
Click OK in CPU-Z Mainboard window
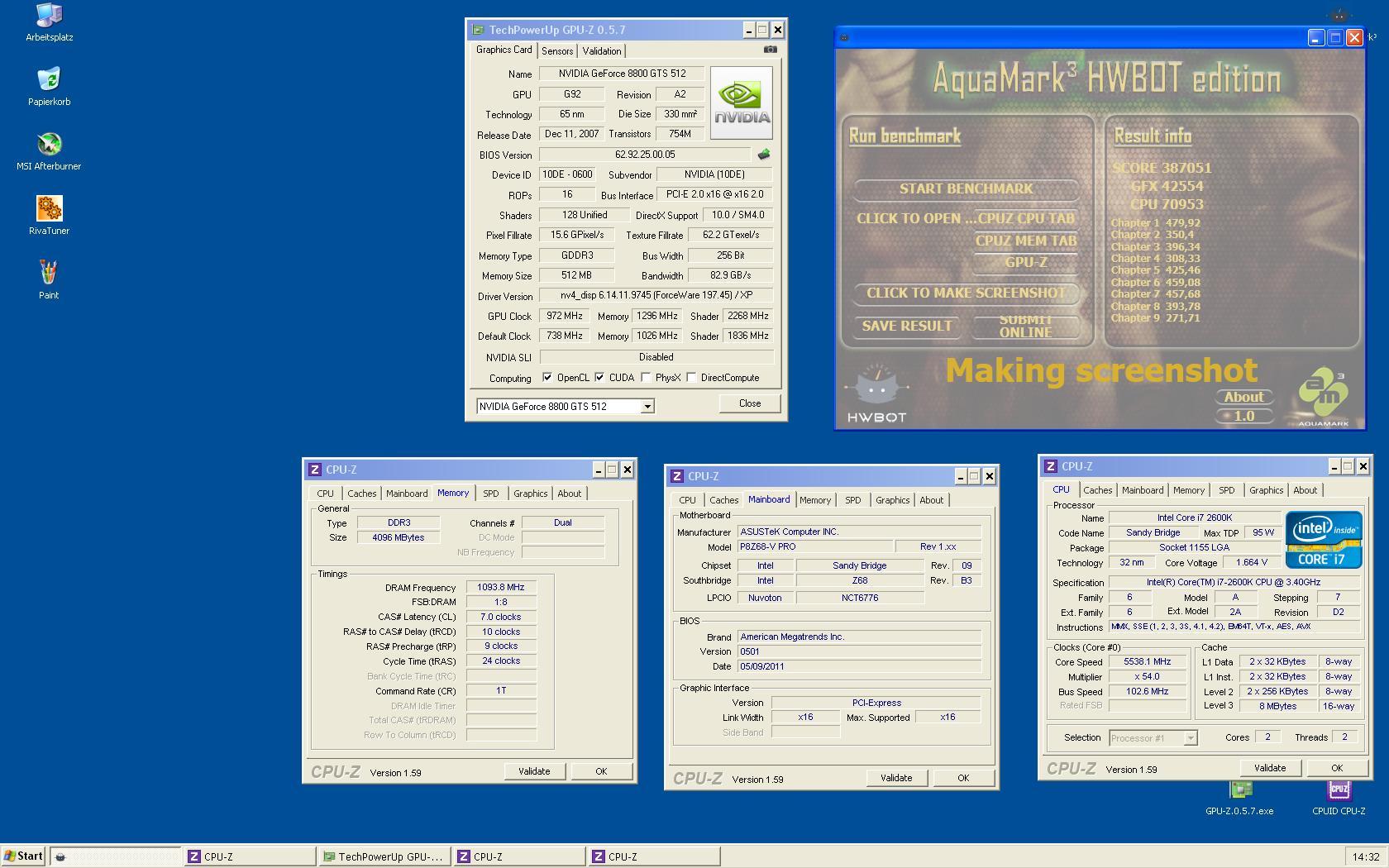pyautogui.click(x=963, y=778)
